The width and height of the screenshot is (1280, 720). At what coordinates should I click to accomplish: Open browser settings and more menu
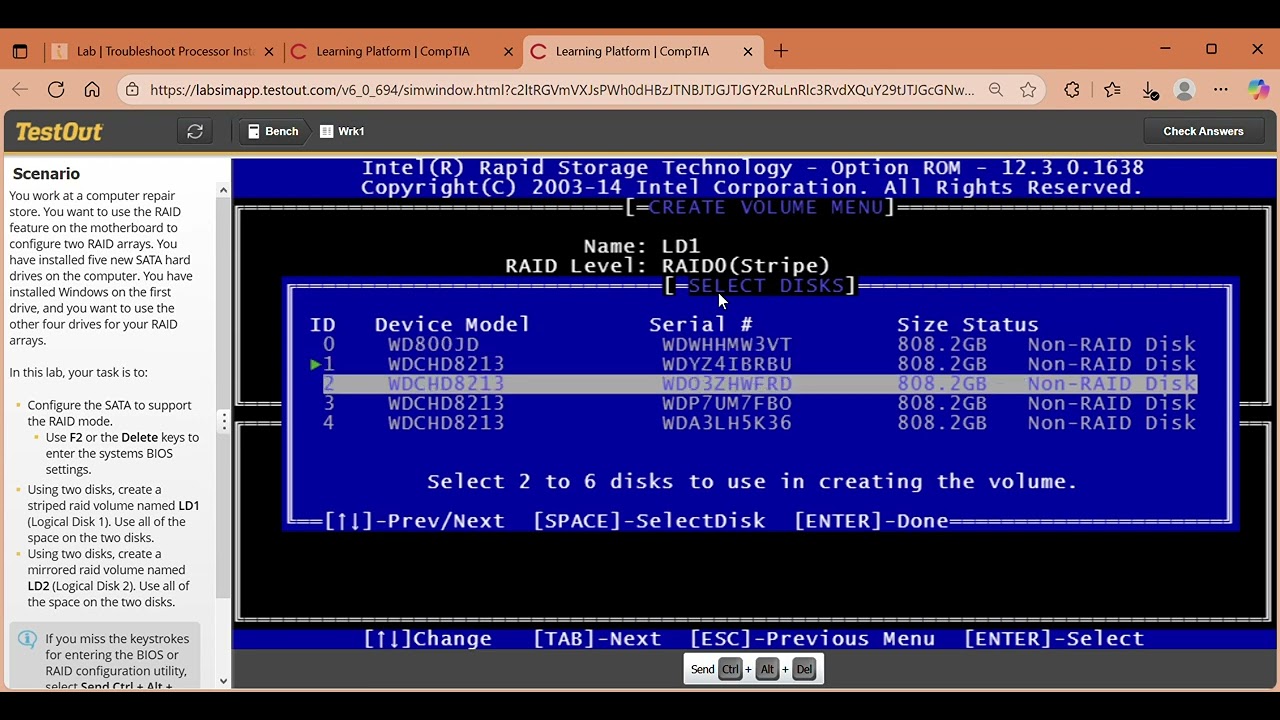[x=1221, y=90]
